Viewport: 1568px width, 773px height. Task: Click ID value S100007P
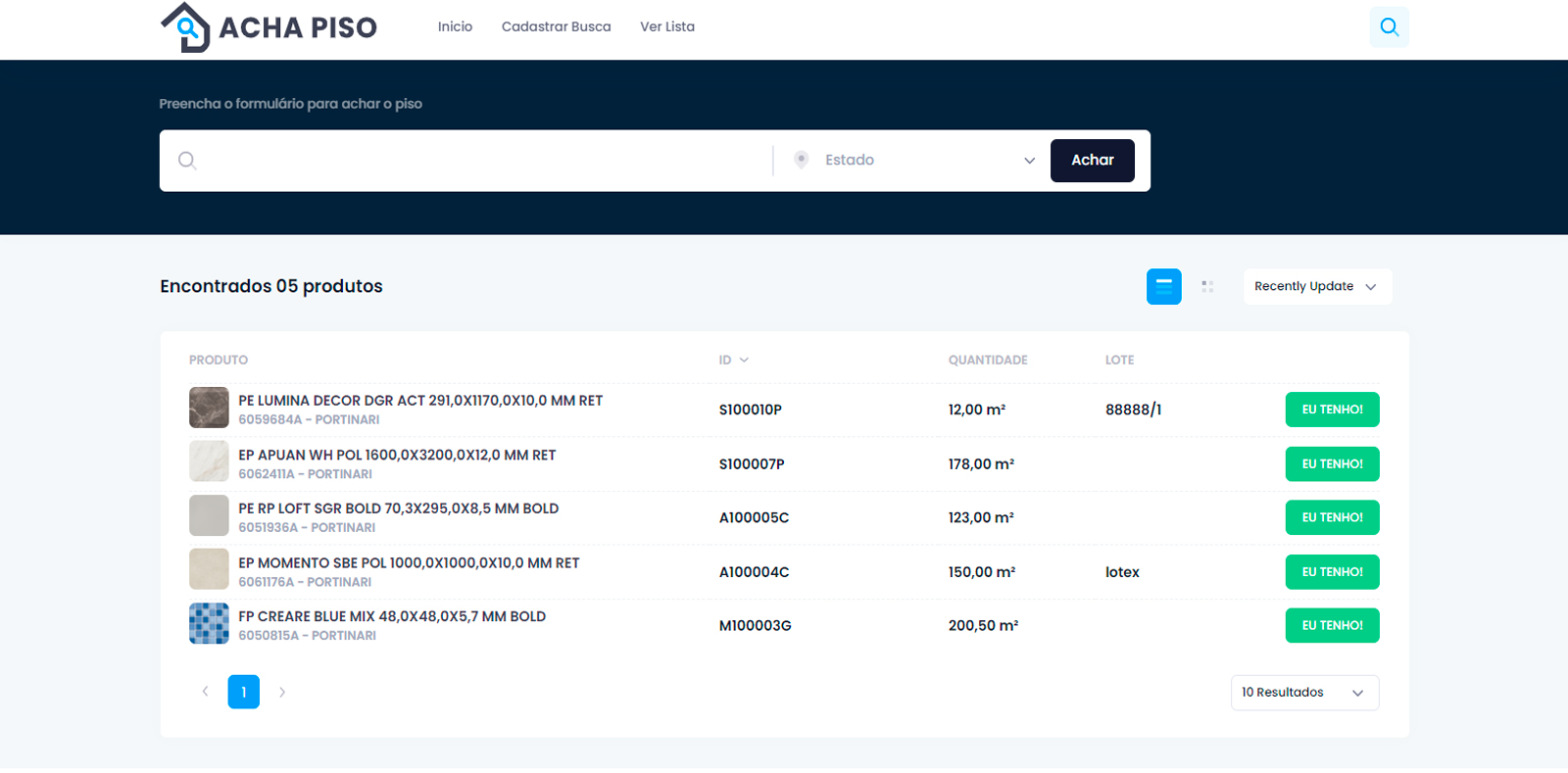point(752,463)
